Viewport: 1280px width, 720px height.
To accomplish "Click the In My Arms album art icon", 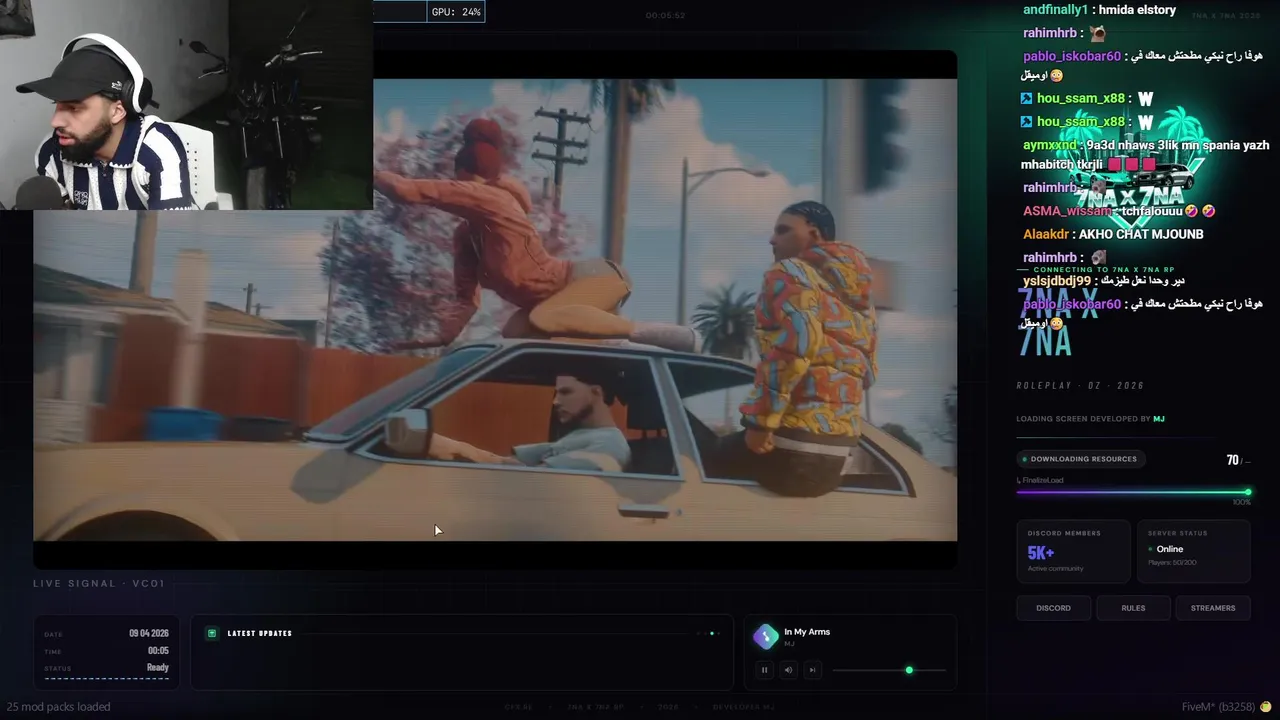I will pyautogui.click(x=765, y=637).
